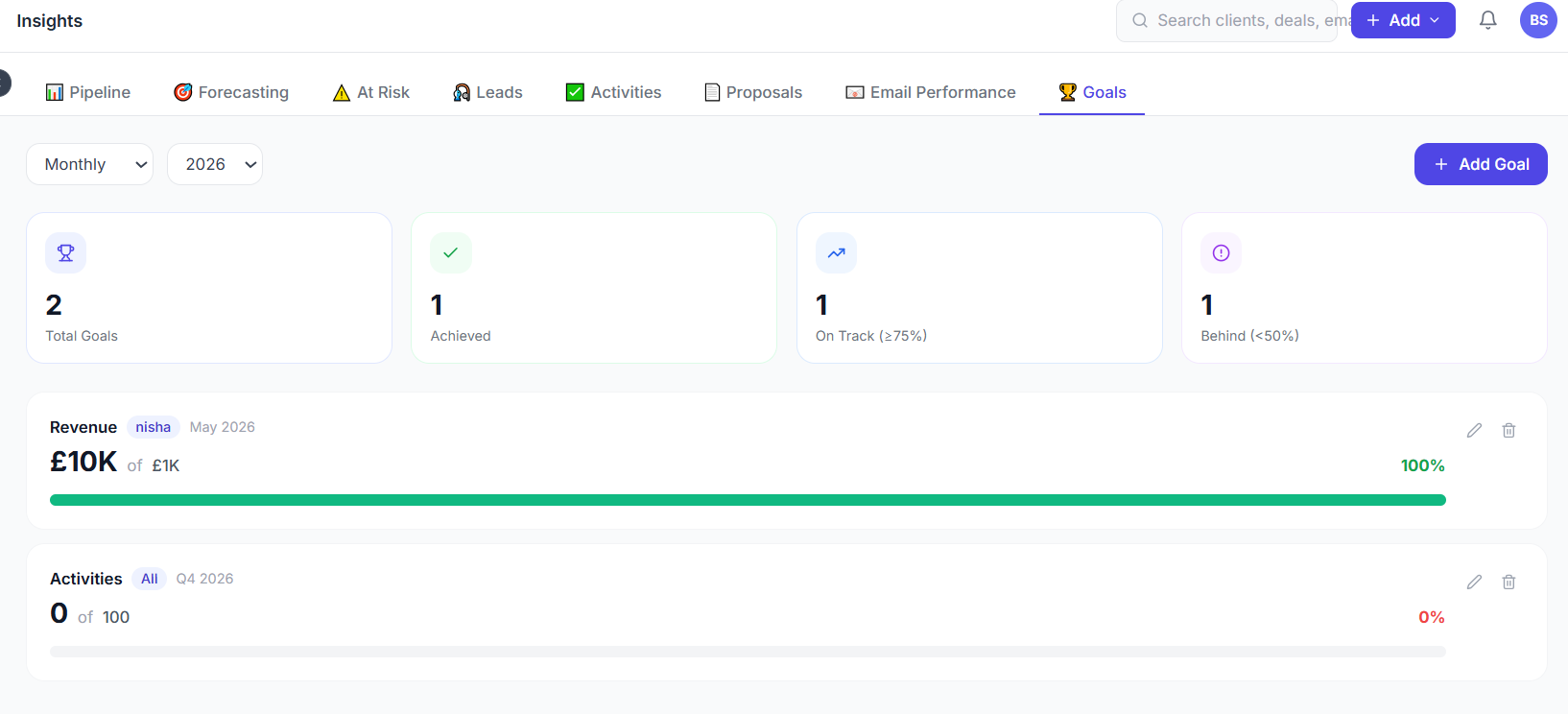Edit the Revenue goal with pencil icon
Viewport: 1568px width, 714px height.
coord(1474,430)
